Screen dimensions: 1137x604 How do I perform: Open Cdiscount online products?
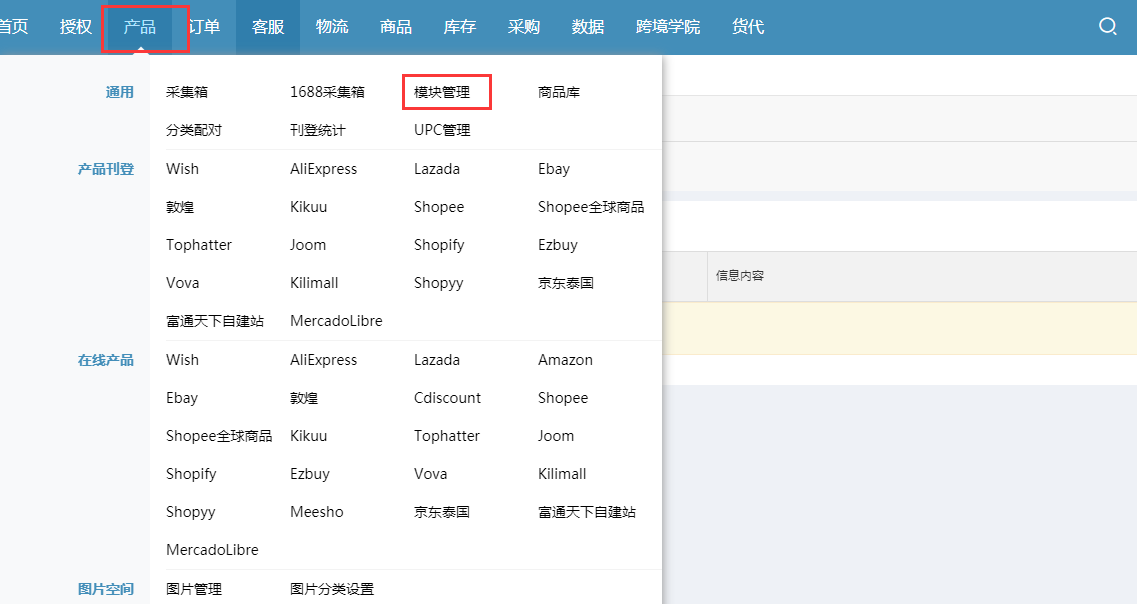tap(447, 398)
